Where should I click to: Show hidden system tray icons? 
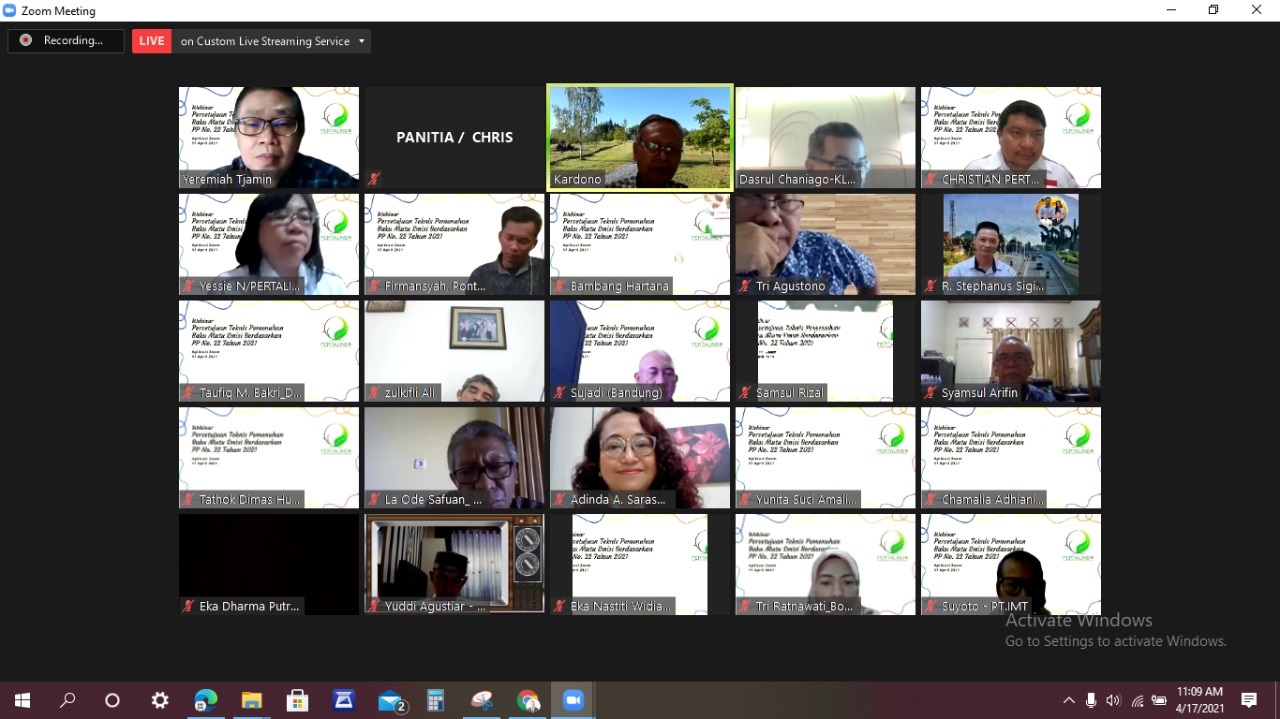pos(1069,701)
